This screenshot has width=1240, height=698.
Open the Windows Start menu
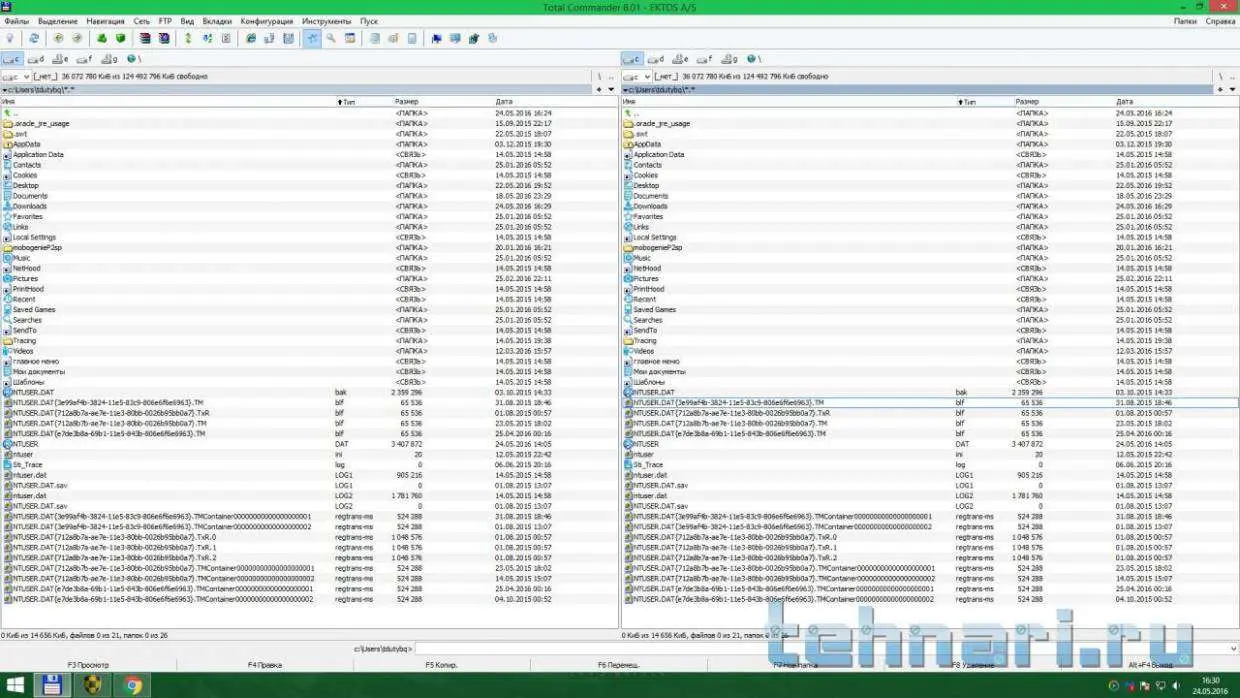(x=15, y=686)
